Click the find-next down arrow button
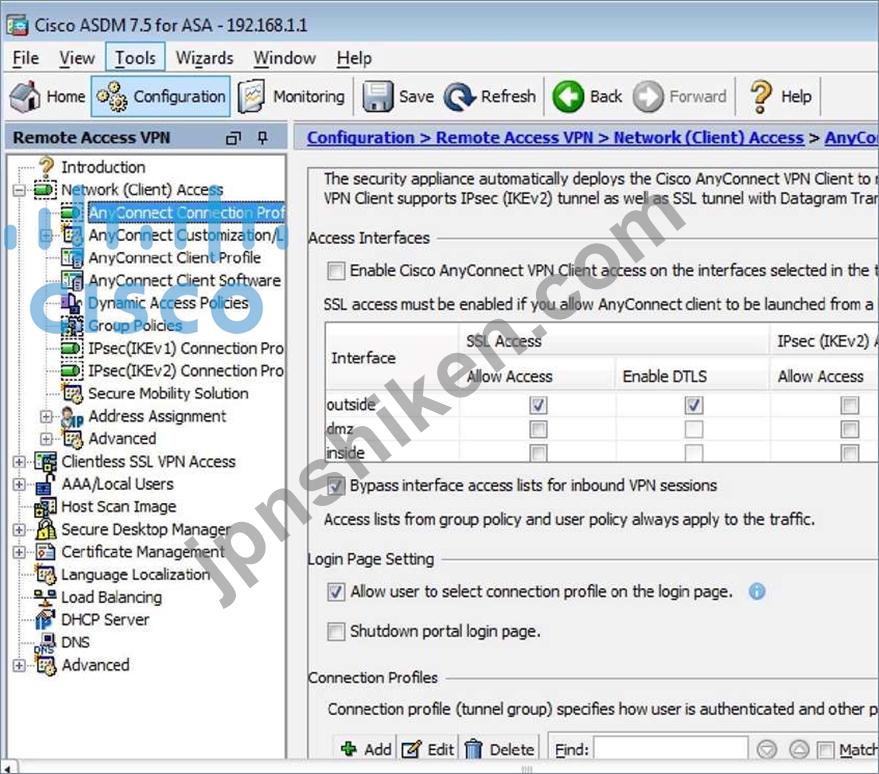Viewport: 879px width, 774px height. [x=766, y=749]
